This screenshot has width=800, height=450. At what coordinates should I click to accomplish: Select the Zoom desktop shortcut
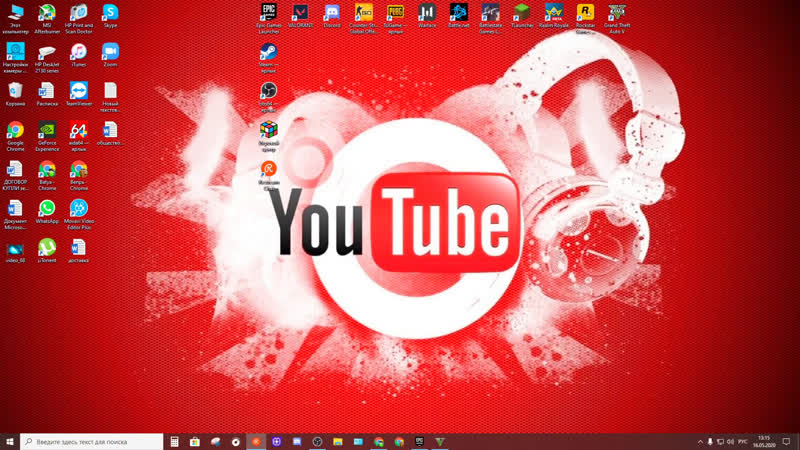click(110, 55)
